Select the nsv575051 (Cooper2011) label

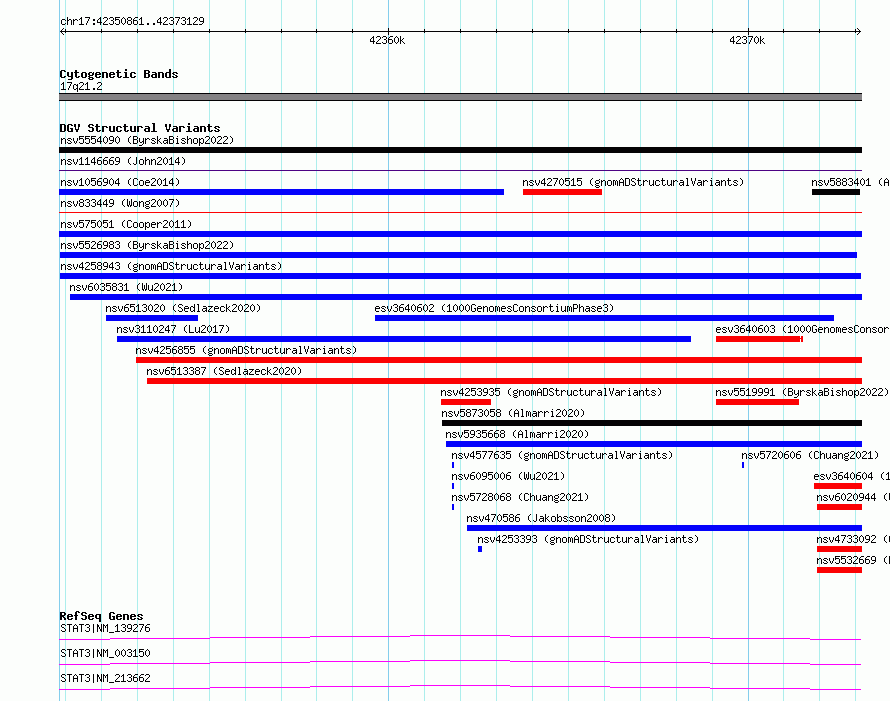[126, 224]
